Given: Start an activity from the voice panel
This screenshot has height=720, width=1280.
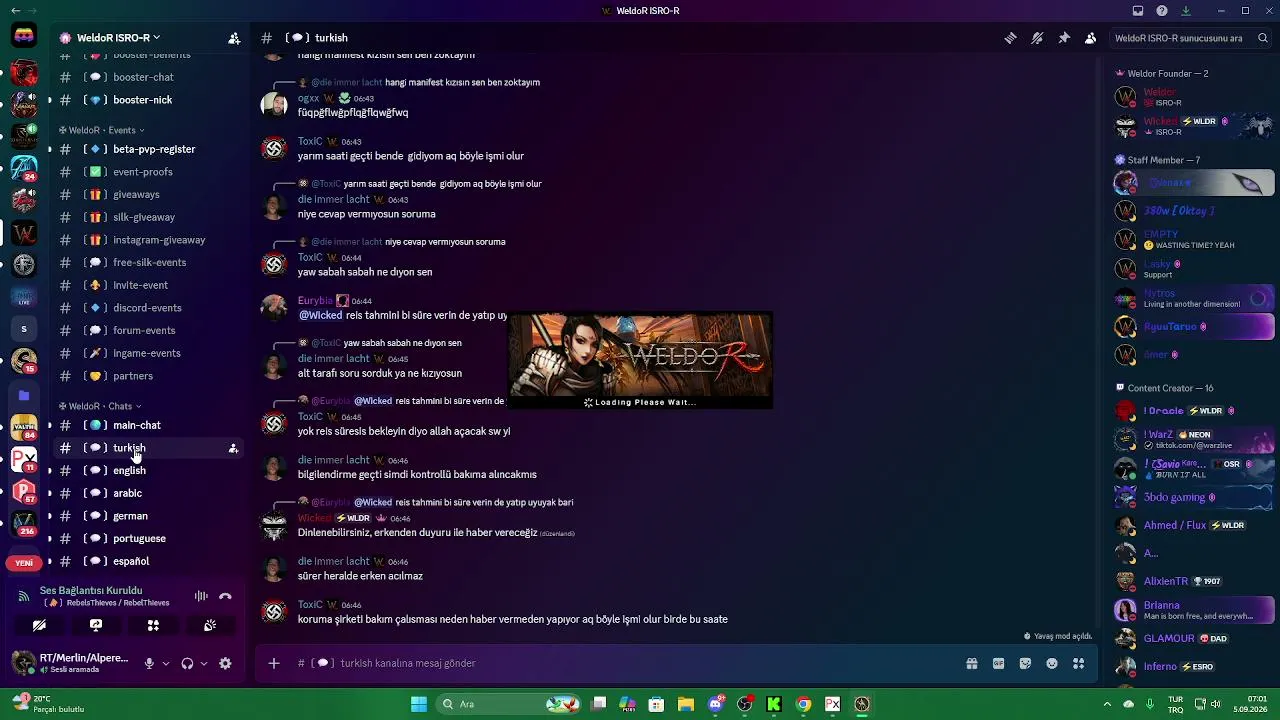Looking at the screenshot, I should pyautogui.click(x=153, y=625).
